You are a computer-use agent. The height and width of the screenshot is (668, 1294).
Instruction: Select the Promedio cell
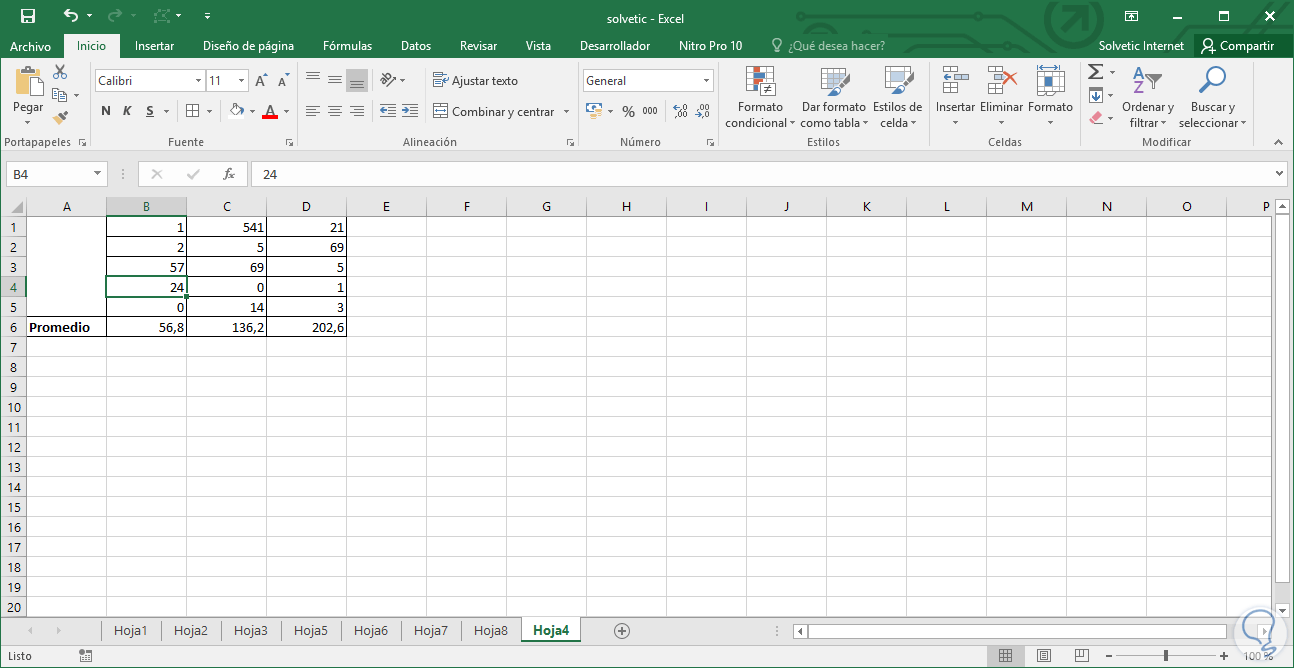[x=66, y=327]
